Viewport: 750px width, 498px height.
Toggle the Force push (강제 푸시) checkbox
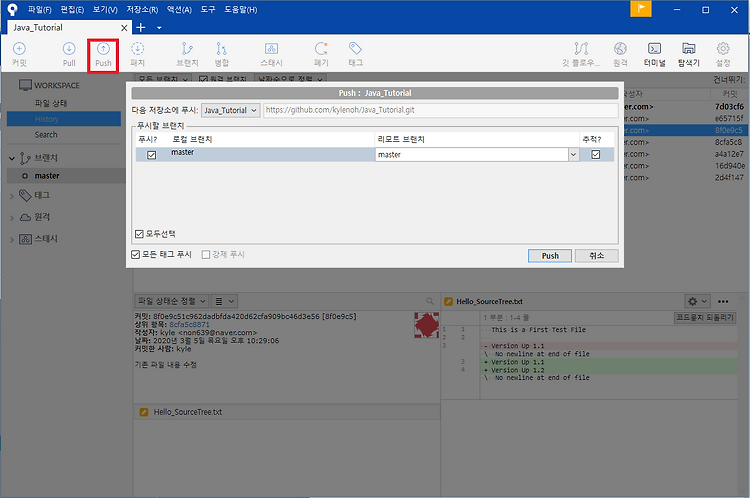click(x=206, y=255)
